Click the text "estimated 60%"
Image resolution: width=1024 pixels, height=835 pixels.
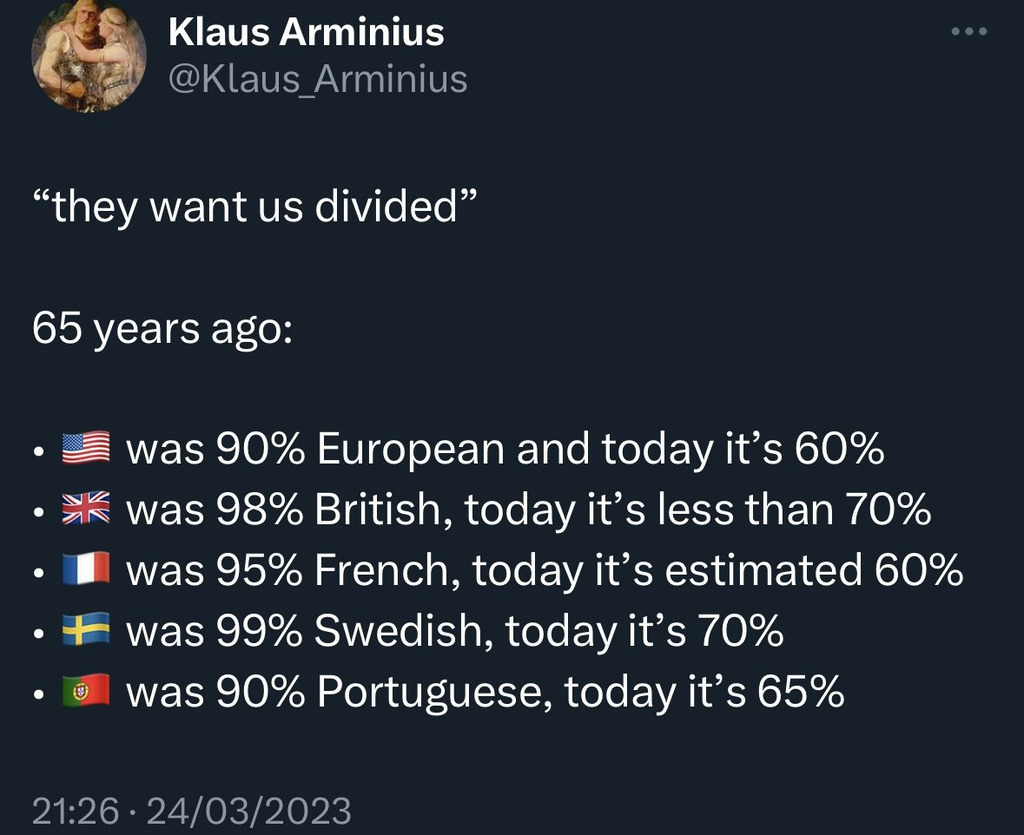pos(814,570)
